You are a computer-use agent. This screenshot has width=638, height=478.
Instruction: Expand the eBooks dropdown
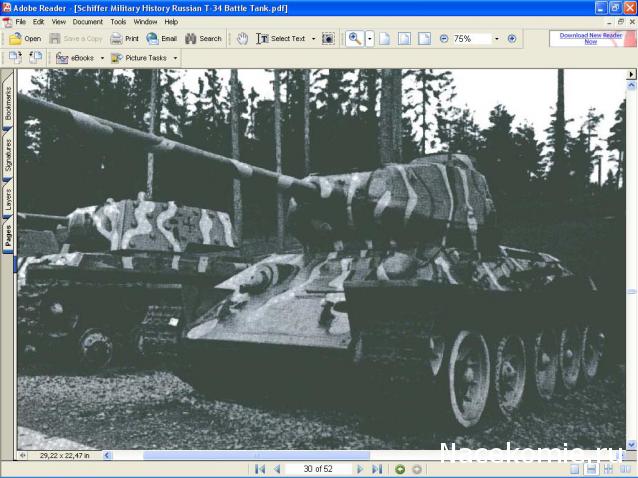[102, 58]
